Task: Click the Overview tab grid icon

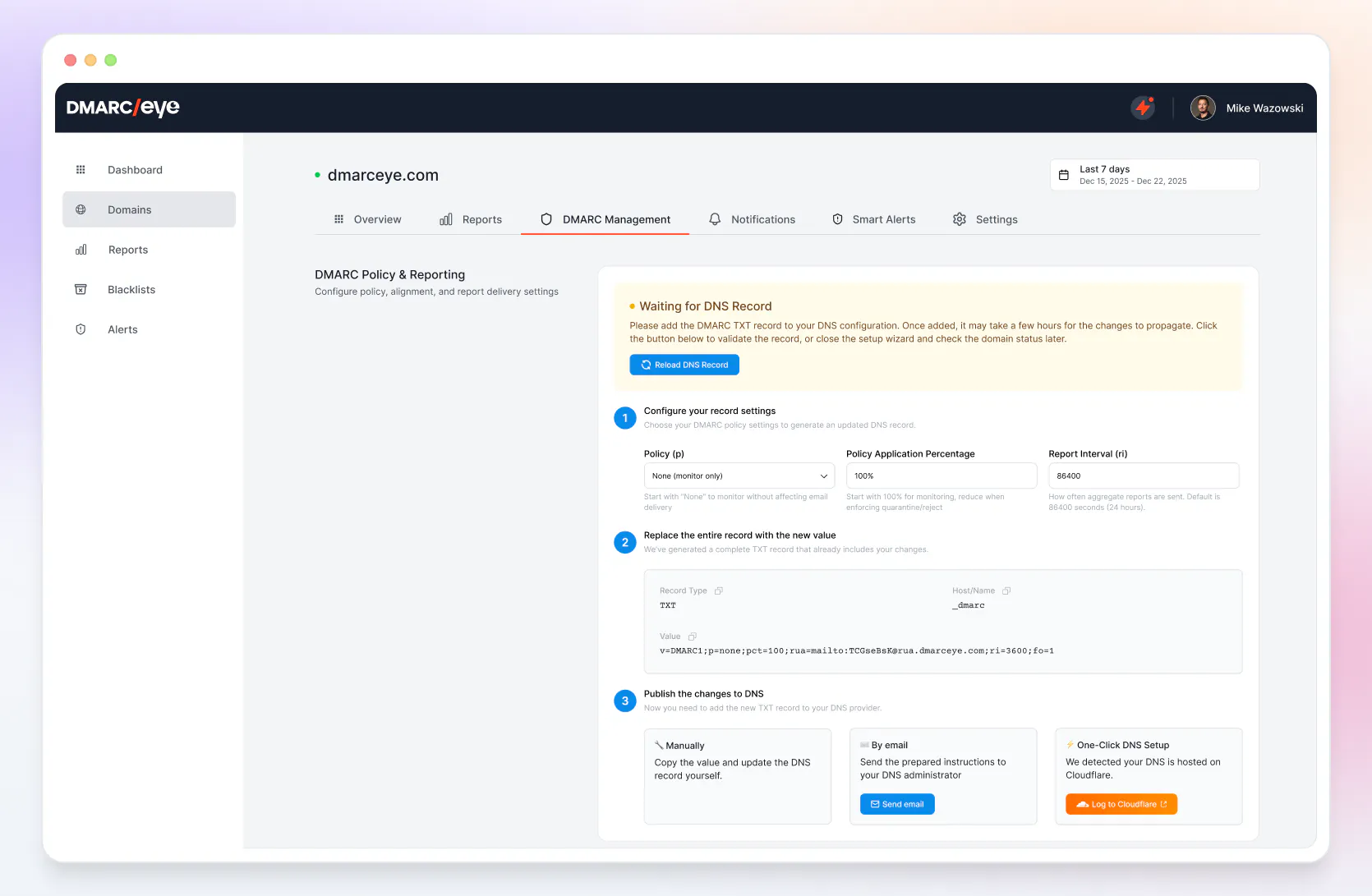Action: coord(338,219)
